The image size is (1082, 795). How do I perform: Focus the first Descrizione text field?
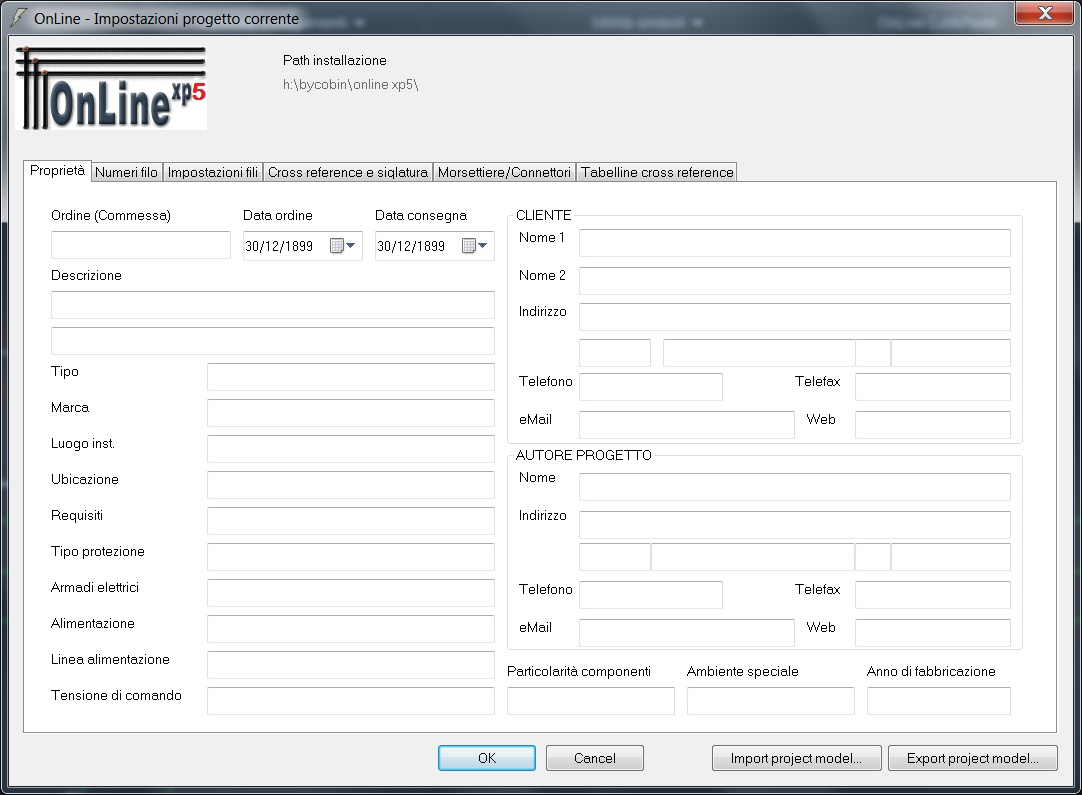coord(273,304)
